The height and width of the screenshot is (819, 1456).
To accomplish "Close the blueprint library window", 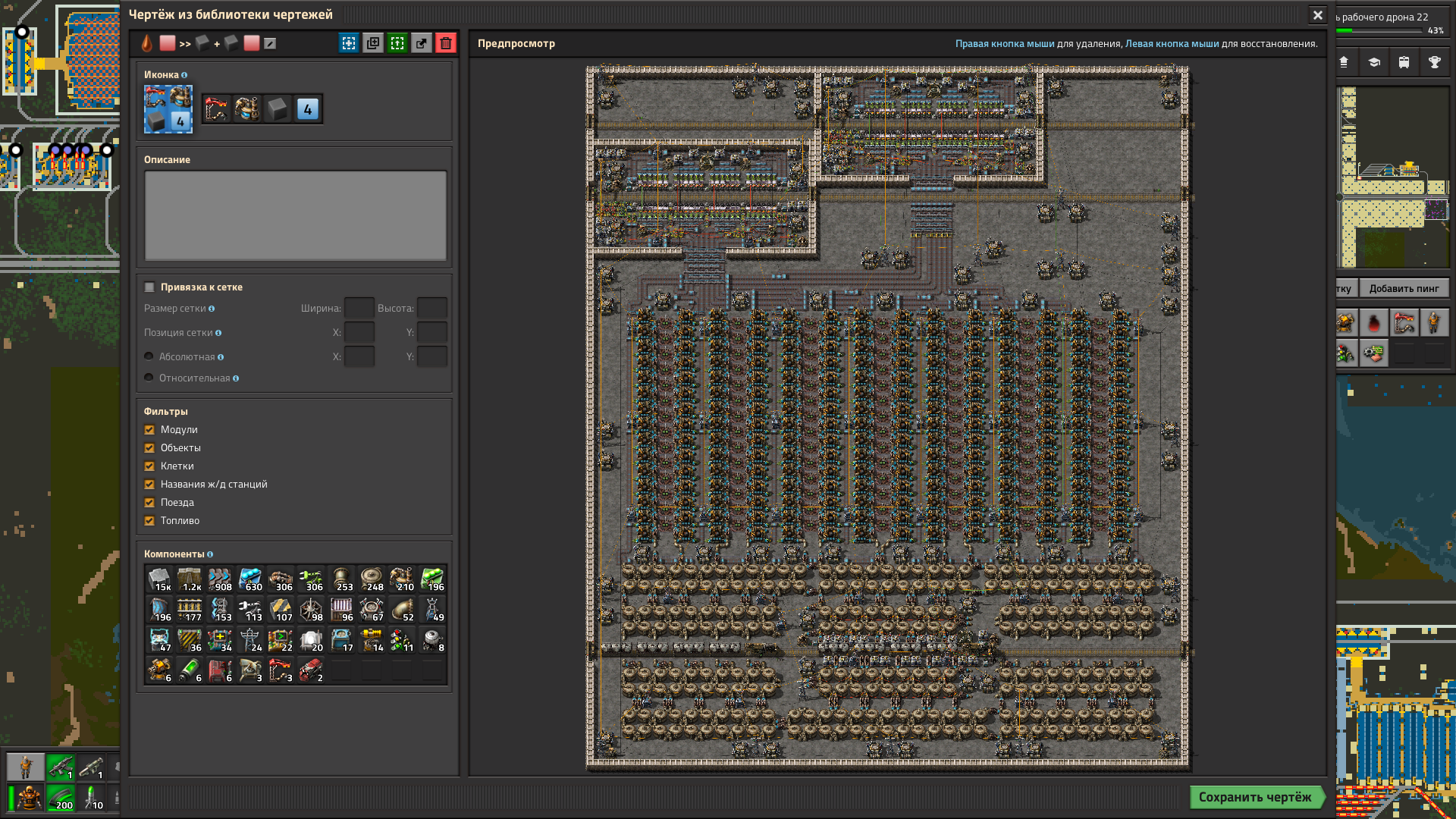I will (1318, 15).
